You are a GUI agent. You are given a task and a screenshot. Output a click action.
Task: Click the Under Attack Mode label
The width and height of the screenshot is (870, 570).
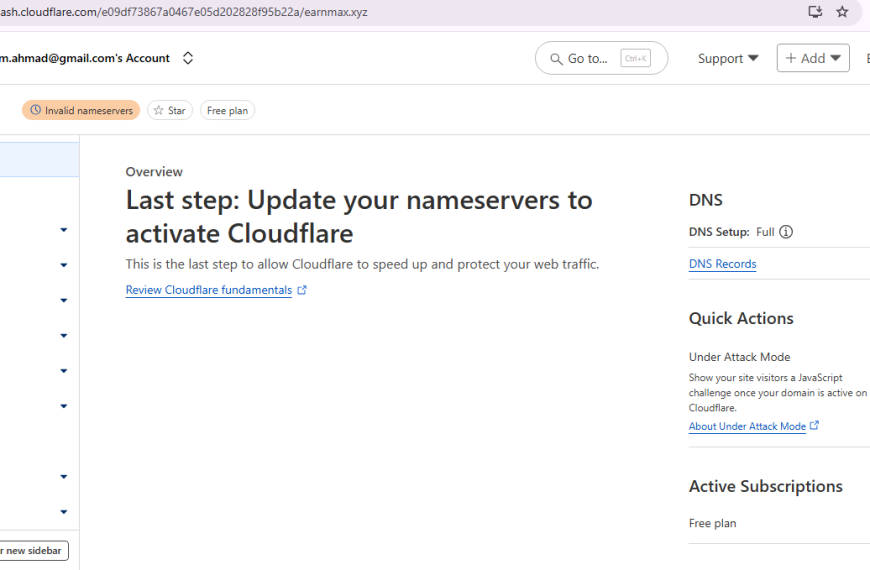[739, 357]
